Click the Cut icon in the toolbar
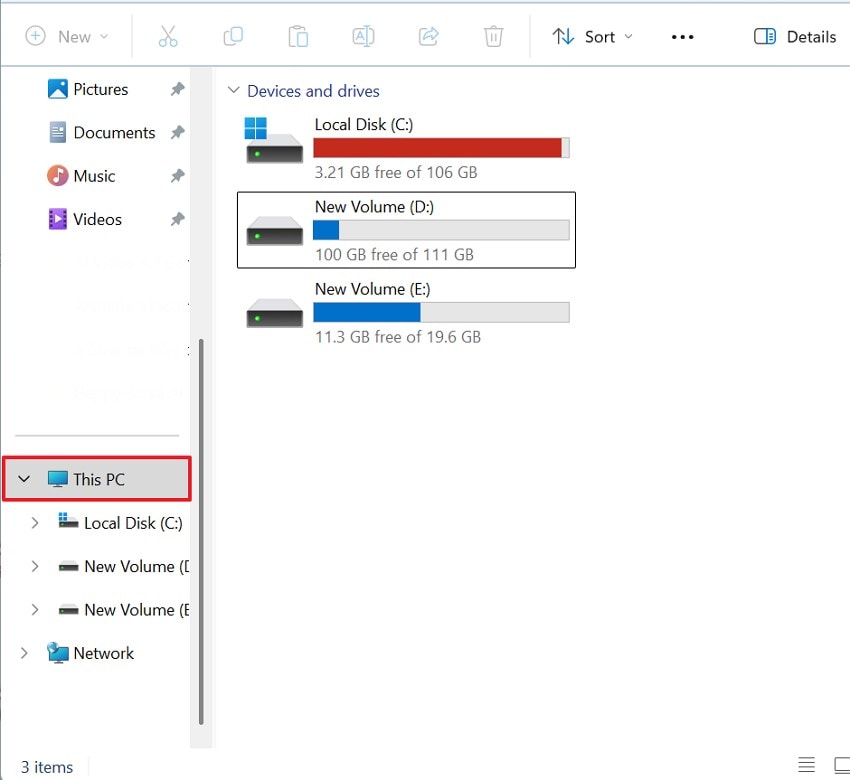850x780 pixels. click(x=168, y=36)
